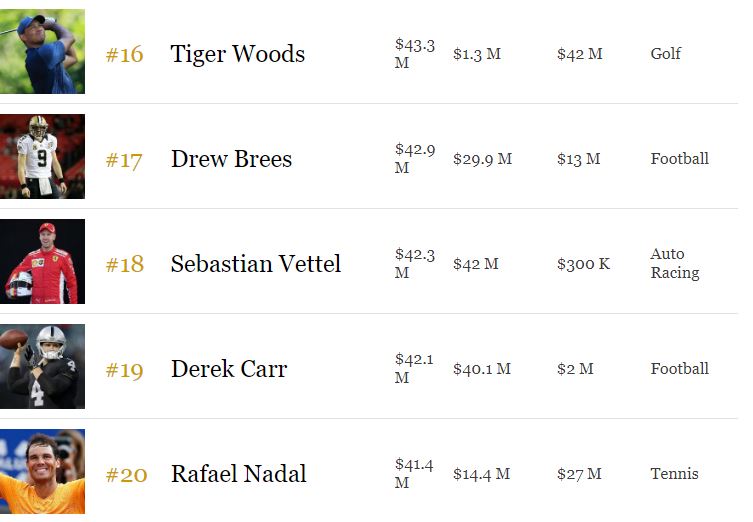Click the Rafael Nadal name link
753x522 pixels.
coord(239,474)
